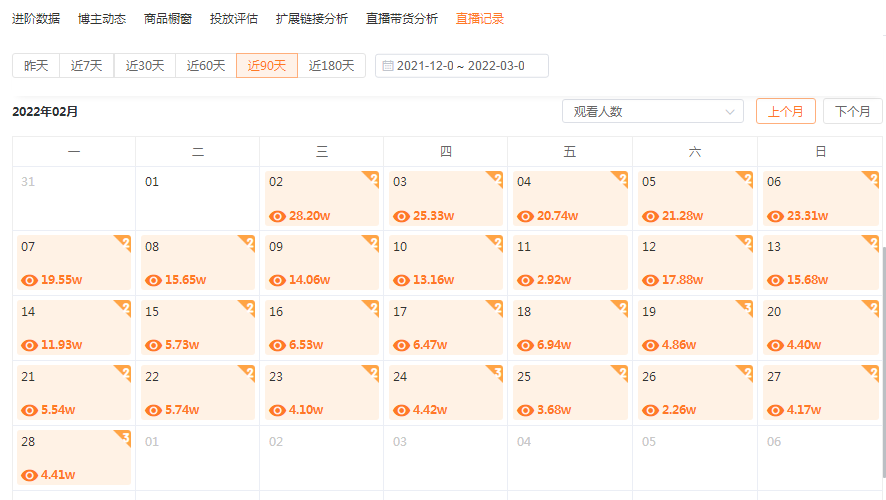The width and height of the screenshot is (886, 500).
Task: Click the eye icon on Feb 18
Action: coord(525,345)
